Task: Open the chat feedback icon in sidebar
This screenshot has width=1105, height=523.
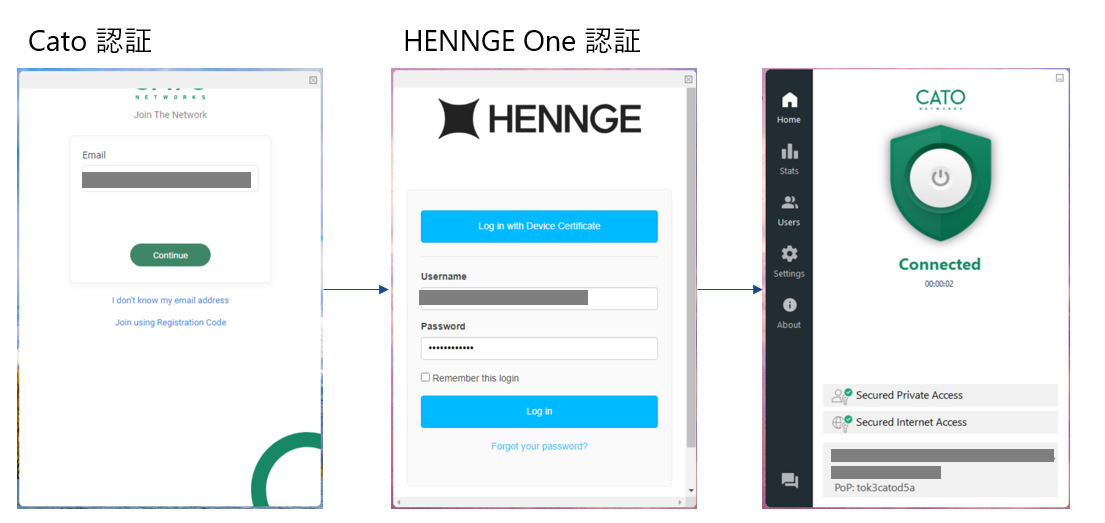Action: click(789, 481)
